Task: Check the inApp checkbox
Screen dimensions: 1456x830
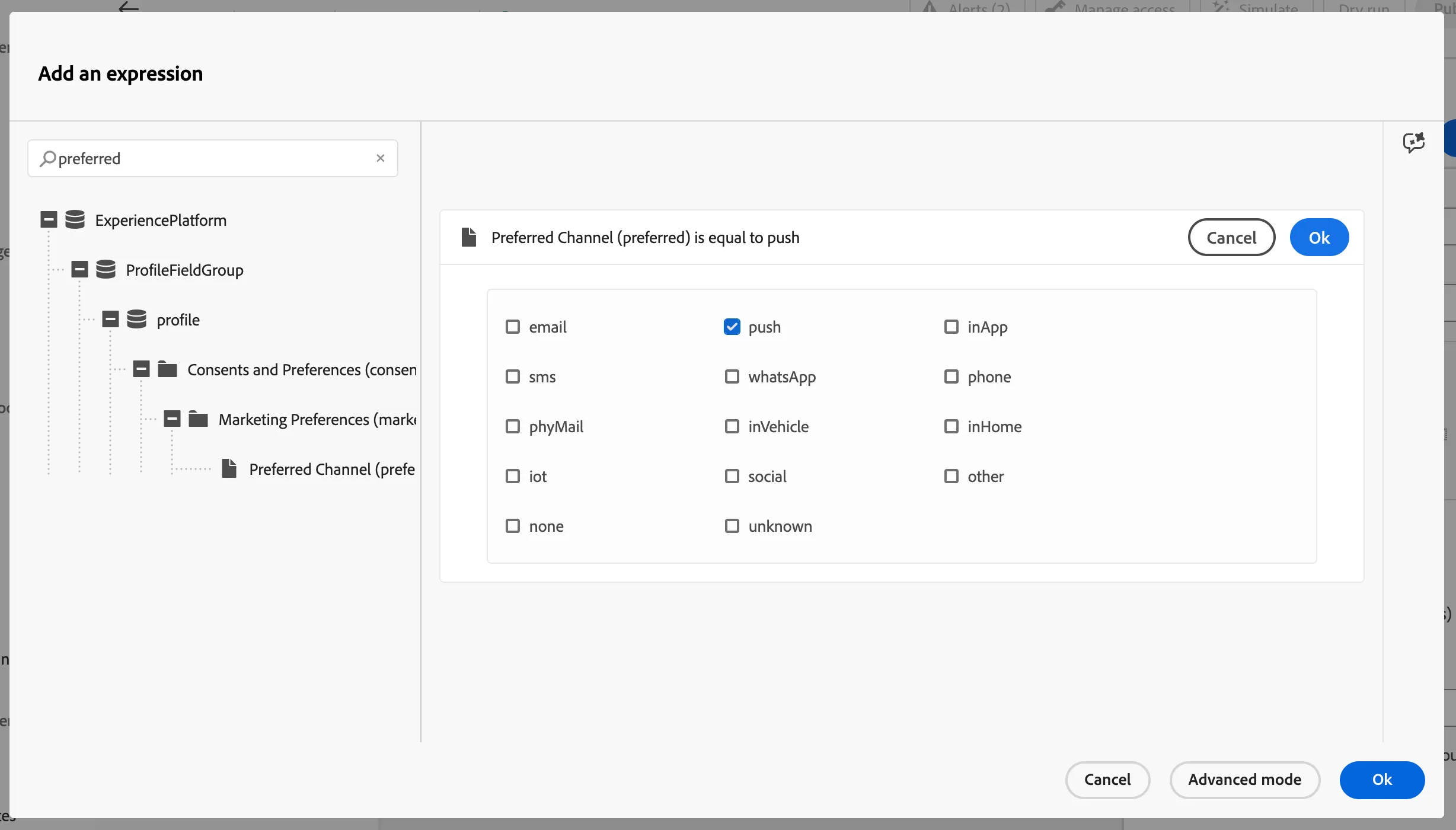Action: [x=951, y=327]
